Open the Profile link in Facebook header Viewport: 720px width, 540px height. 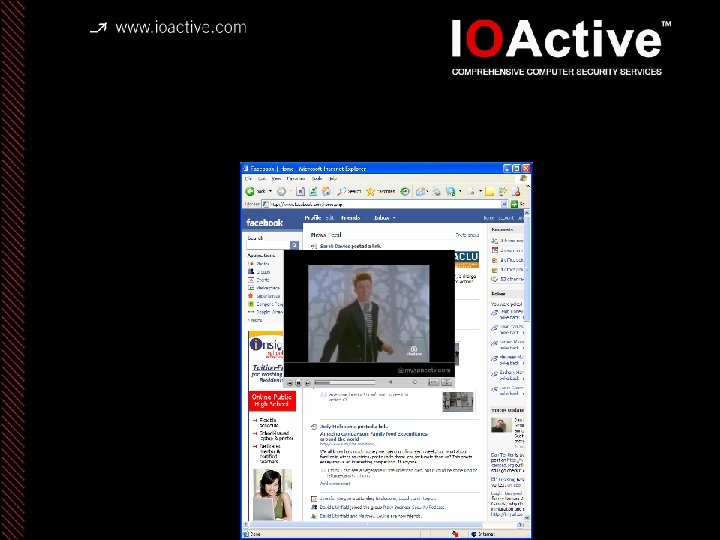tap(313, 218)
